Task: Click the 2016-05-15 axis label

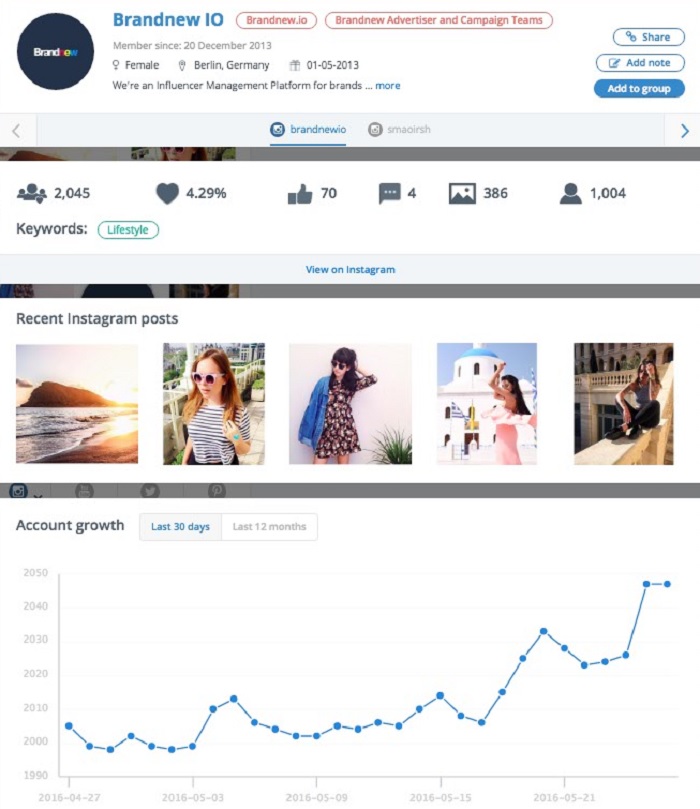Action: pyautogui.click(x=441, y=798)
